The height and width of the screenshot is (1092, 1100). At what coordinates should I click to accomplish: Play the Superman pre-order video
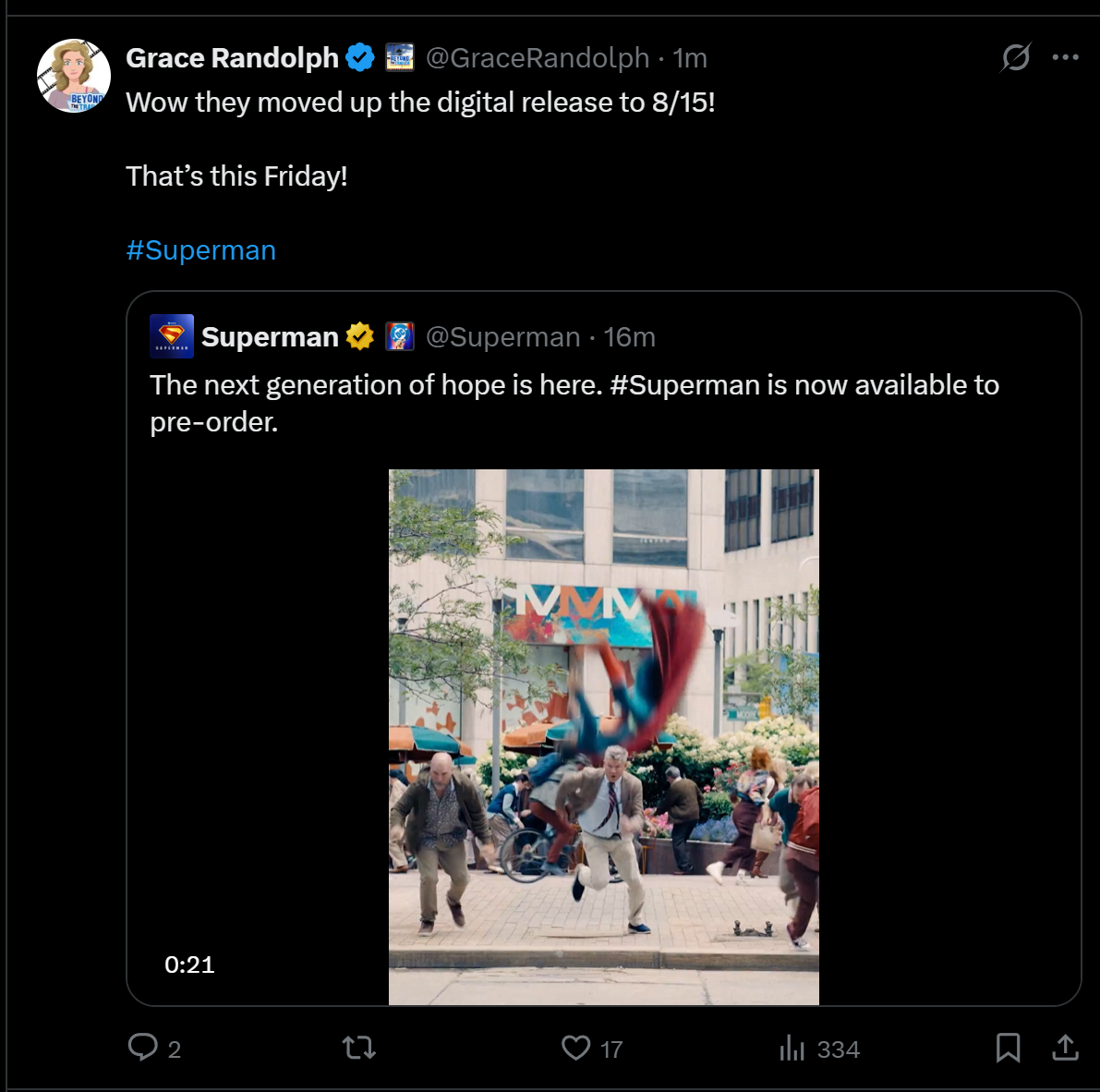tap(603, 736)
